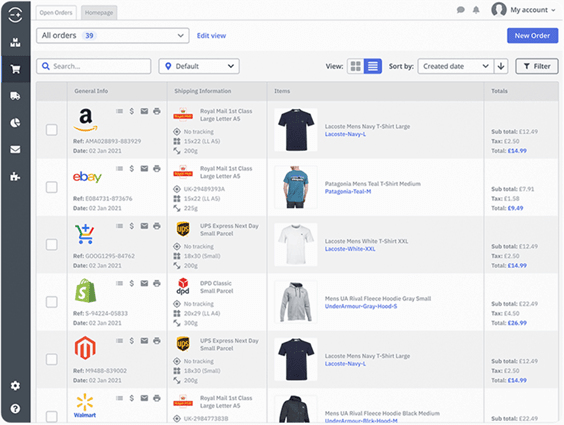Viewport: 564px width, 425px height.
Task: Select the Walmart order checkbox
Action: (52, 417)
